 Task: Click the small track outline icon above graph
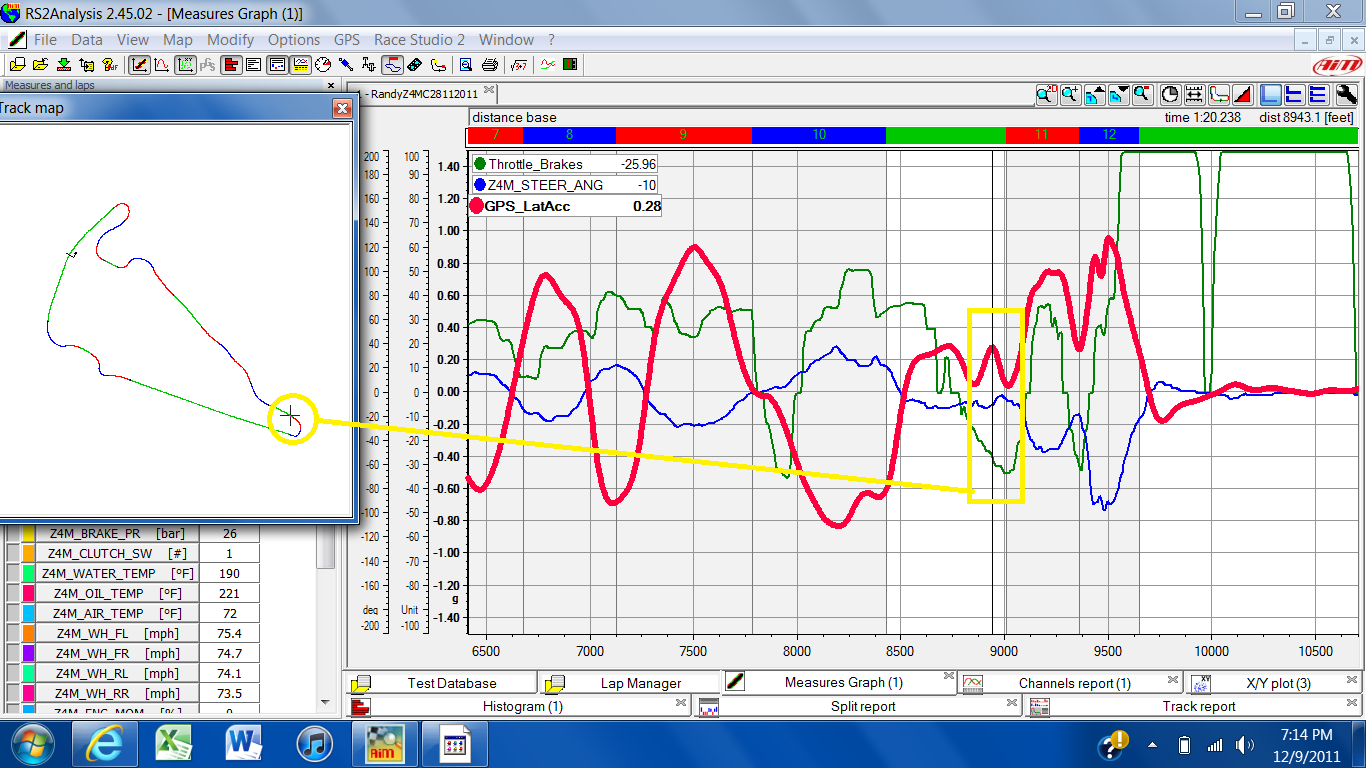pyautogui.click(x=1219, y=95)
